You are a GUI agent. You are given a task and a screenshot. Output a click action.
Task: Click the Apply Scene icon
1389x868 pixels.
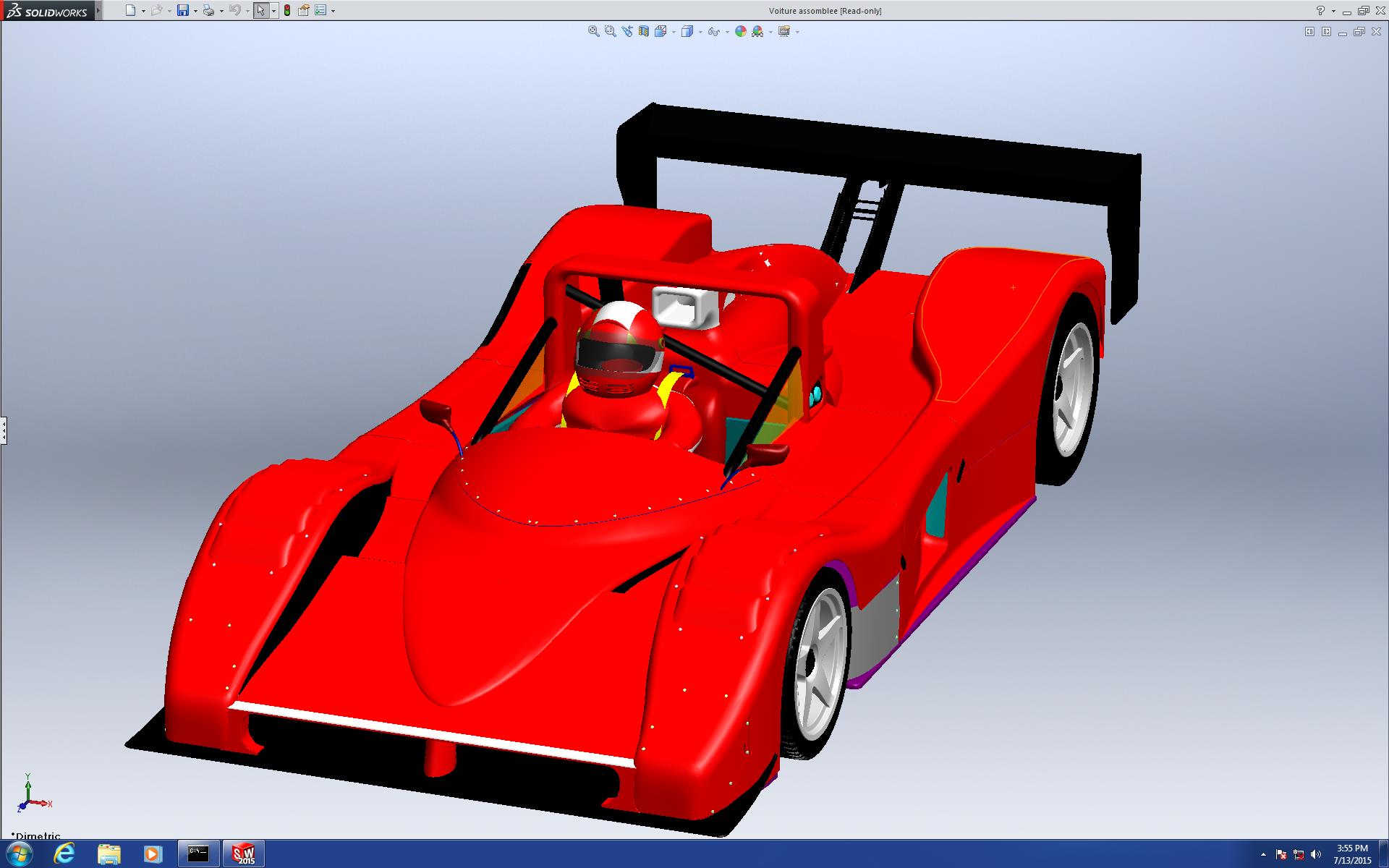tap(757, 31)
